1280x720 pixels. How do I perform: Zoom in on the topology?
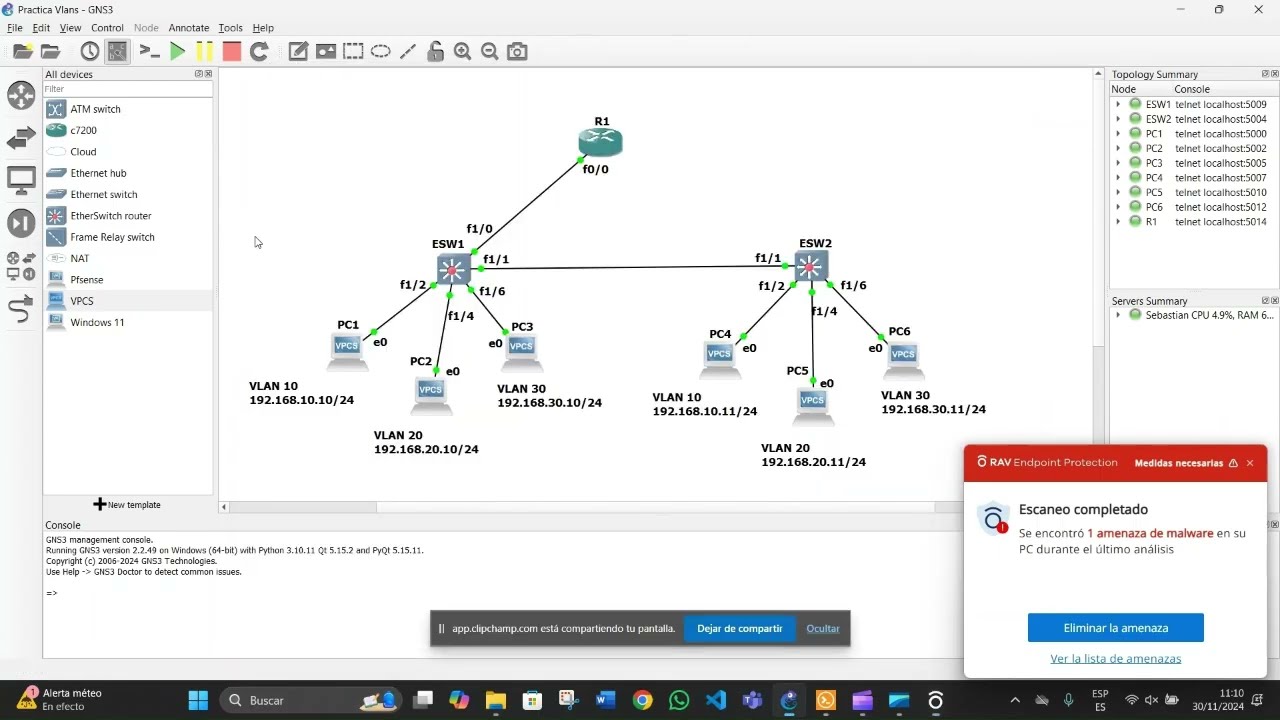[x=462, y=51]
